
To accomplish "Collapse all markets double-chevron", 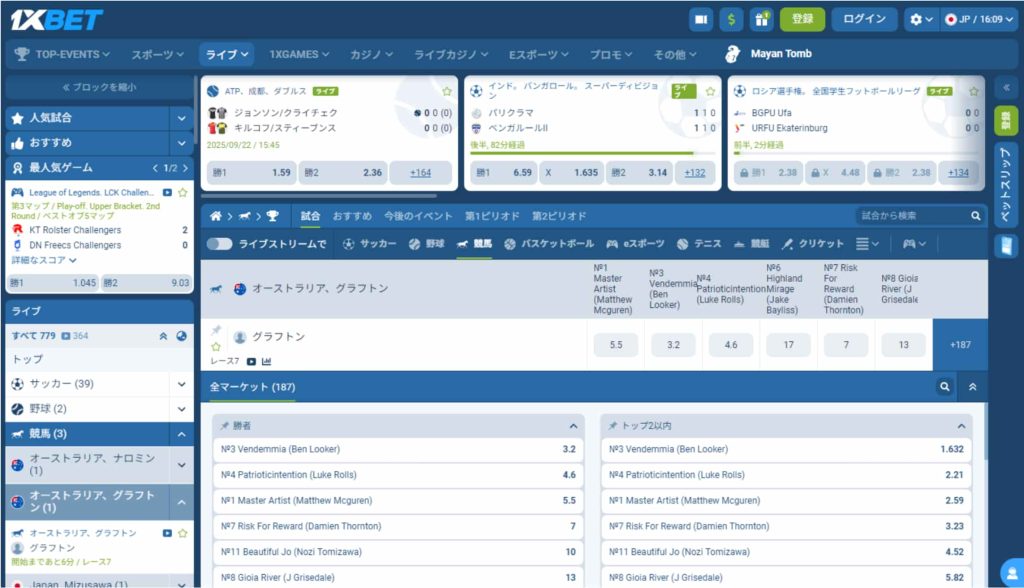I will click(x=972, y=387).
